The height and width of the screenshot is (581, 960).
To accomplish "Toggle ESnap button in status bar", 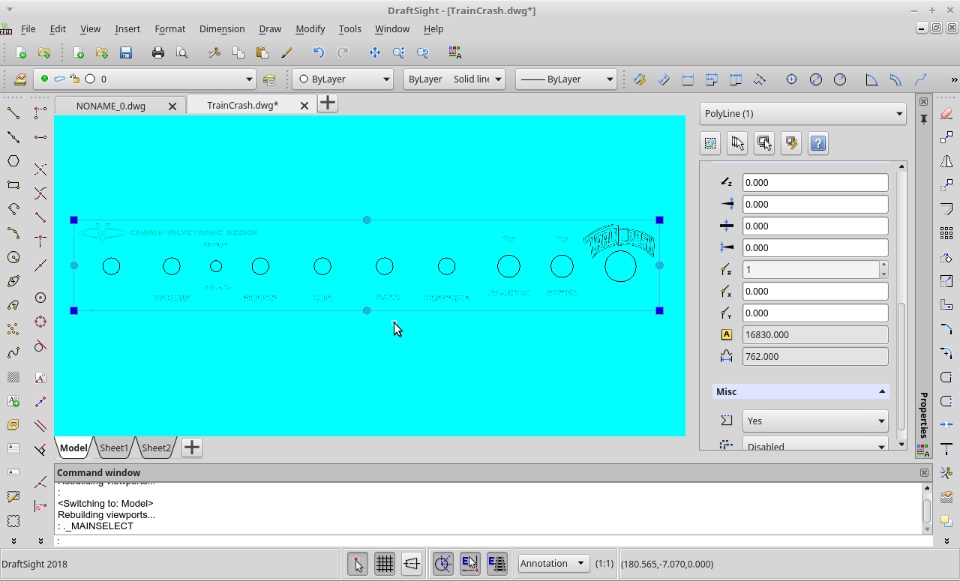I will click(470, 564).
